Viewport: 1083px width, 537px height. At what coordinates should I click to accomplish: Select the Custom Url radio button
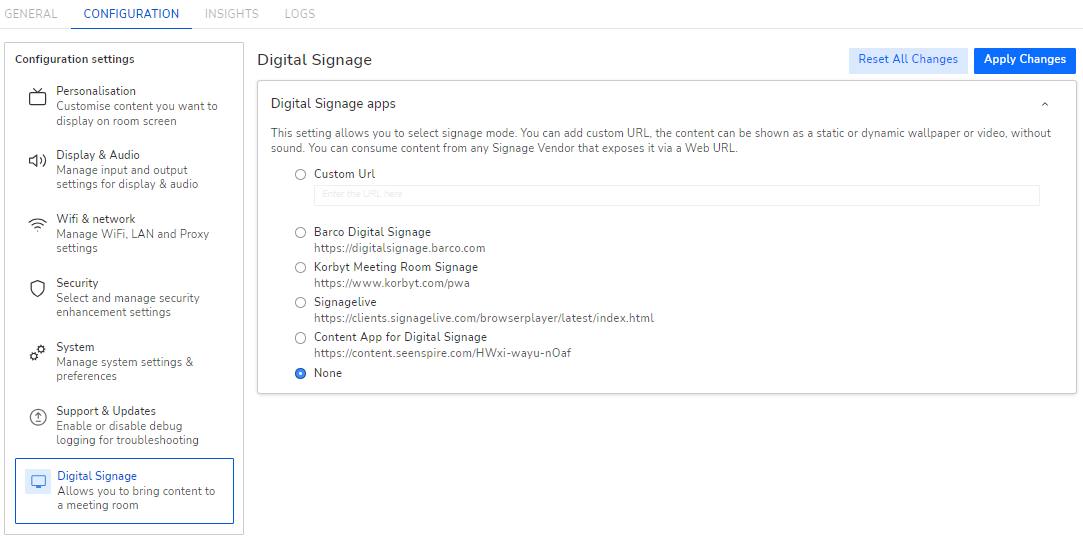(x=300, y=175)
